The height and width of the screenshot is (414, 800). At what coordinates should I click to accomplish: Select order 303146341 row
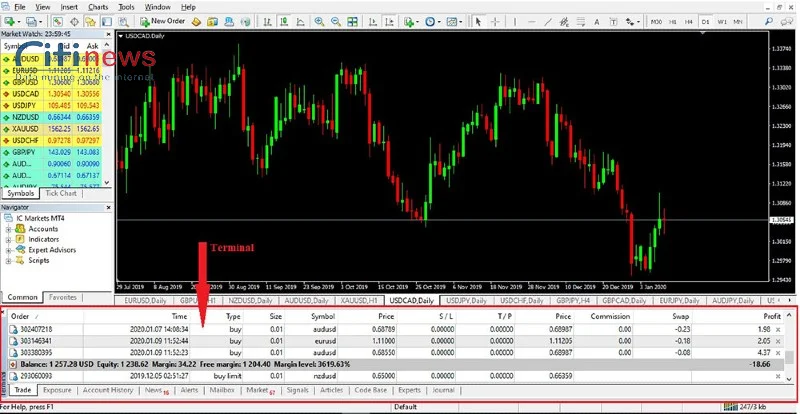395,341
